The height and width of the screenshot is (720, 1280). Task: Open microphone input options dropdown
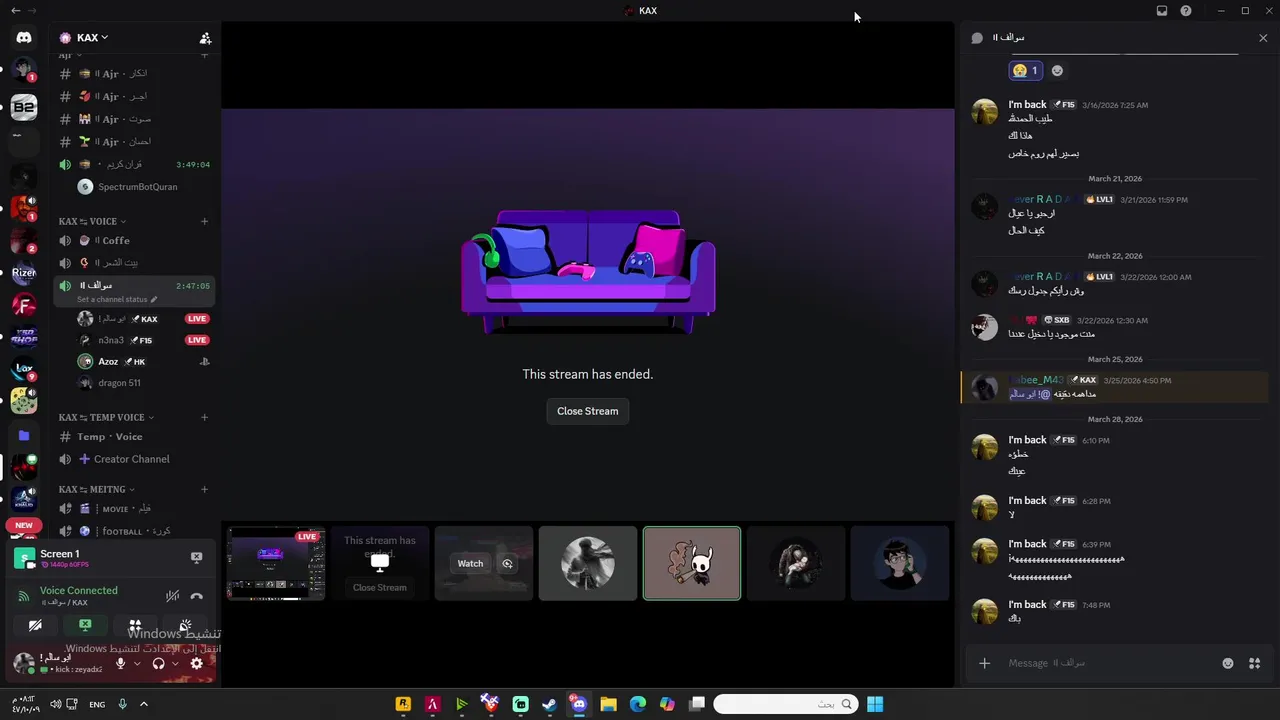[137, 663]
